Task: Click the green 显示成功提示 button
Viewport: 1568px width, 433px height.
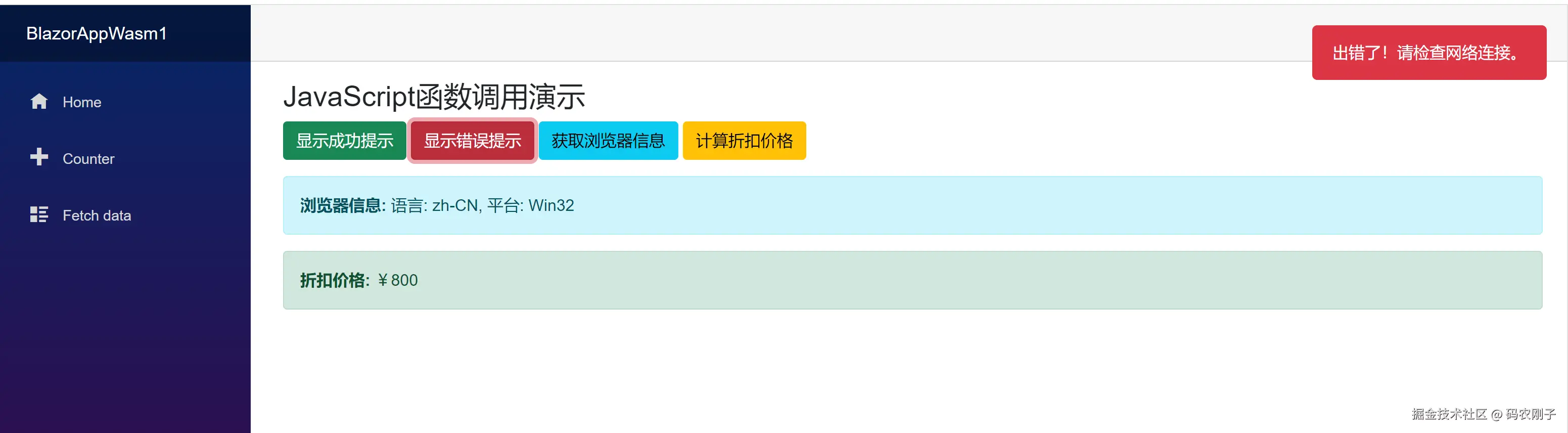Action: (345, 141)
